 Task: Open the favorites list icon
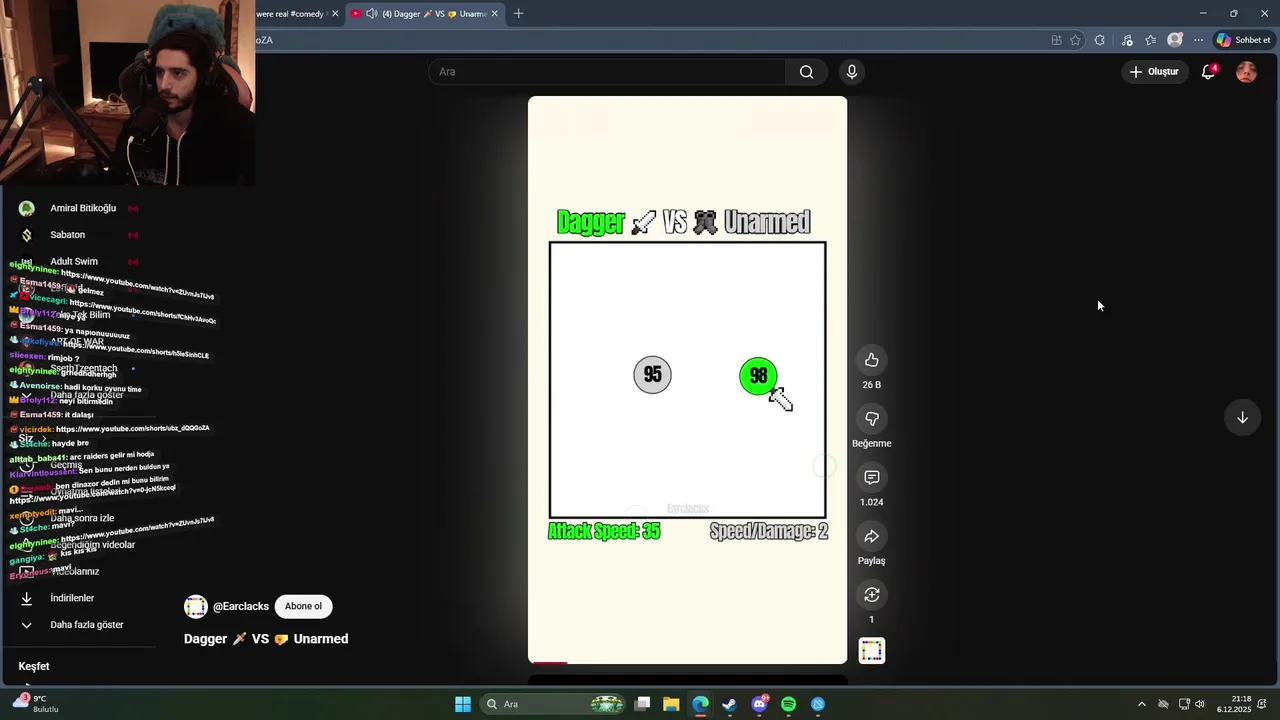pos(1151,40)
